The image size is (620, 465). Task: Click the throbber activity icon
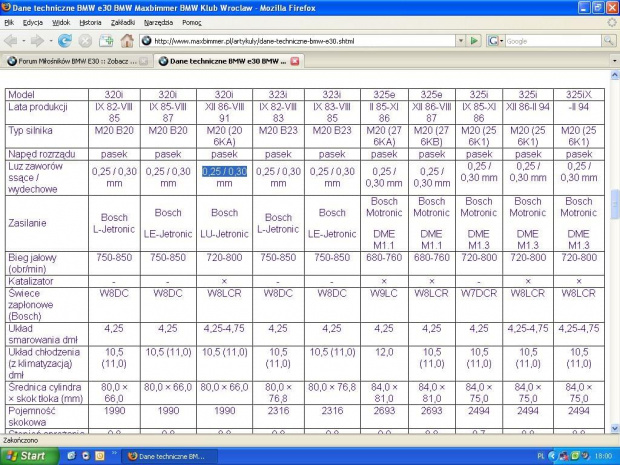point(612,23)
